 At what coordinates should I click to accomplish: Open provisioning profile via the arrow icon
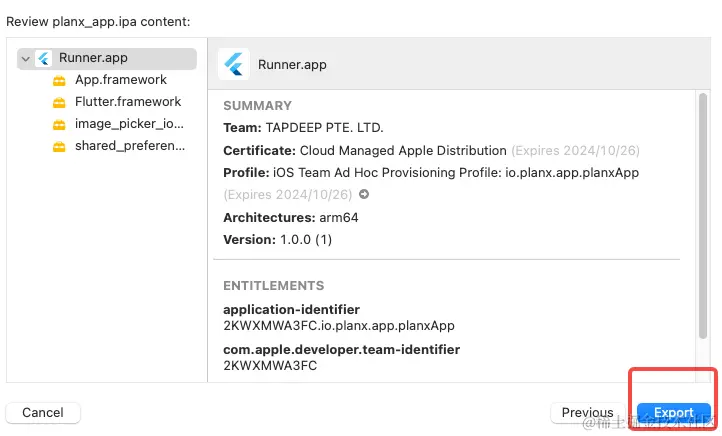pyautogui.click(x=364, y=195)
